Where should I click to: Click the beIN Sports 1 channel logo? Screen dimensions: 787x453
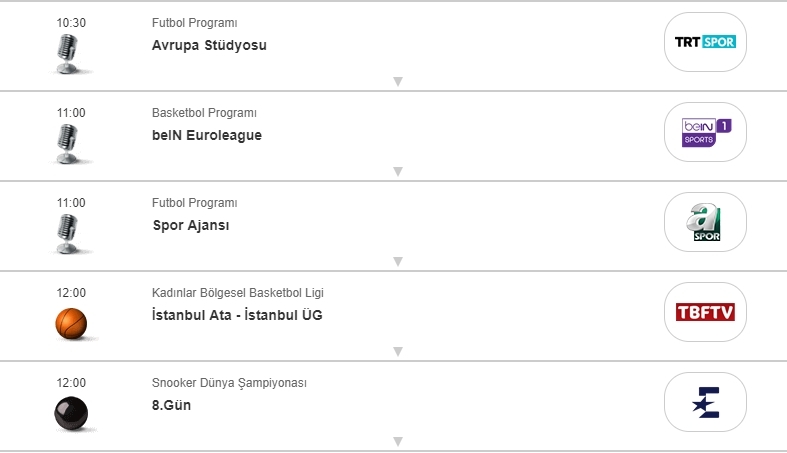tap(705, 132)
